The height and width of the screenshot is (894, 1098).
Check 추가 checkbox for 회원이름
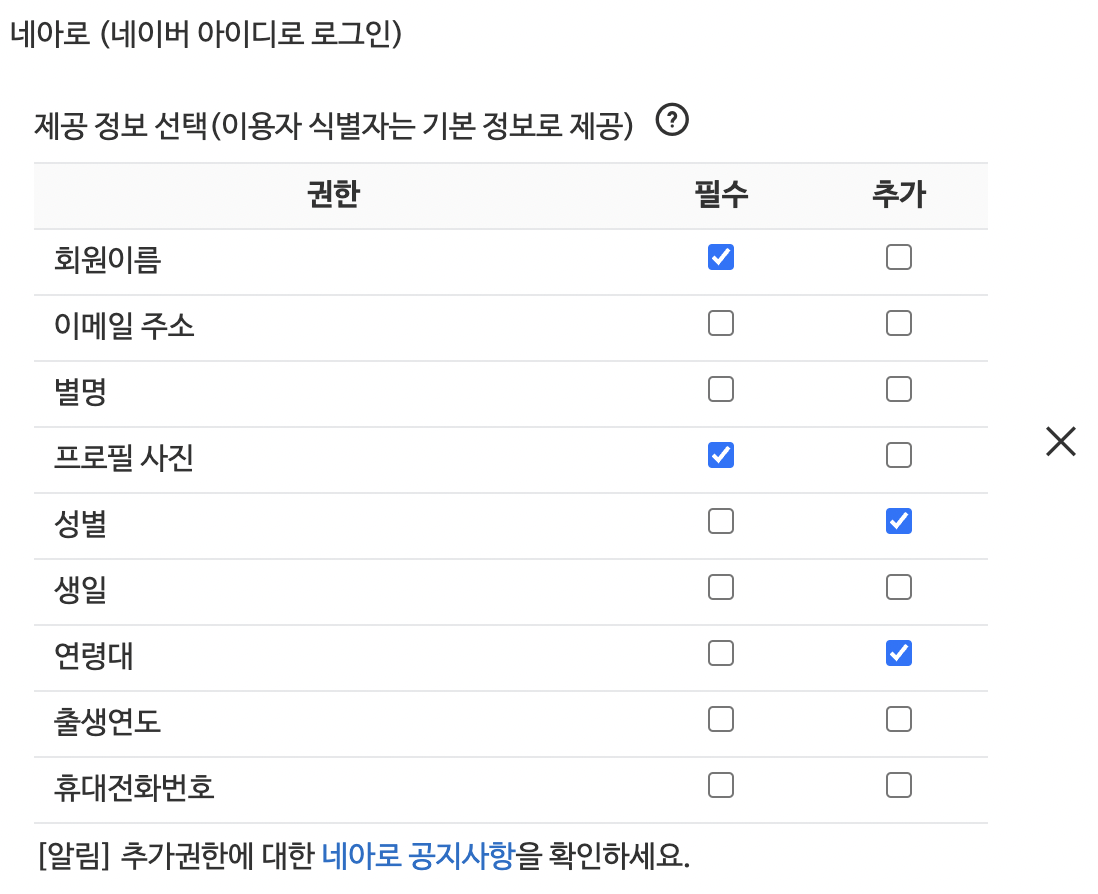click(x=898, y=257)
